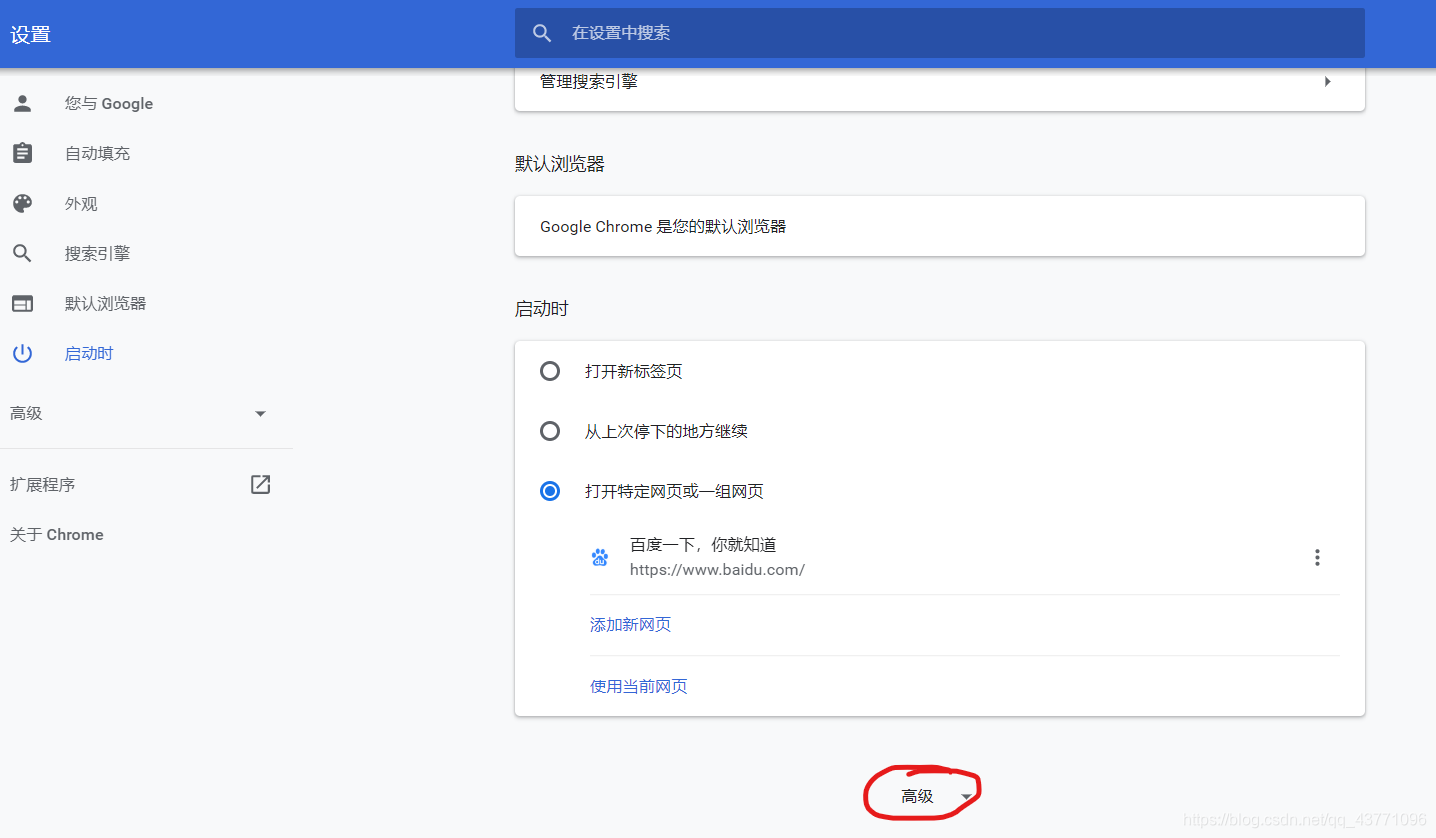Click the browser window icon for 默认浏览器
Screen dimensions: 1436x838
coord(22,303)
